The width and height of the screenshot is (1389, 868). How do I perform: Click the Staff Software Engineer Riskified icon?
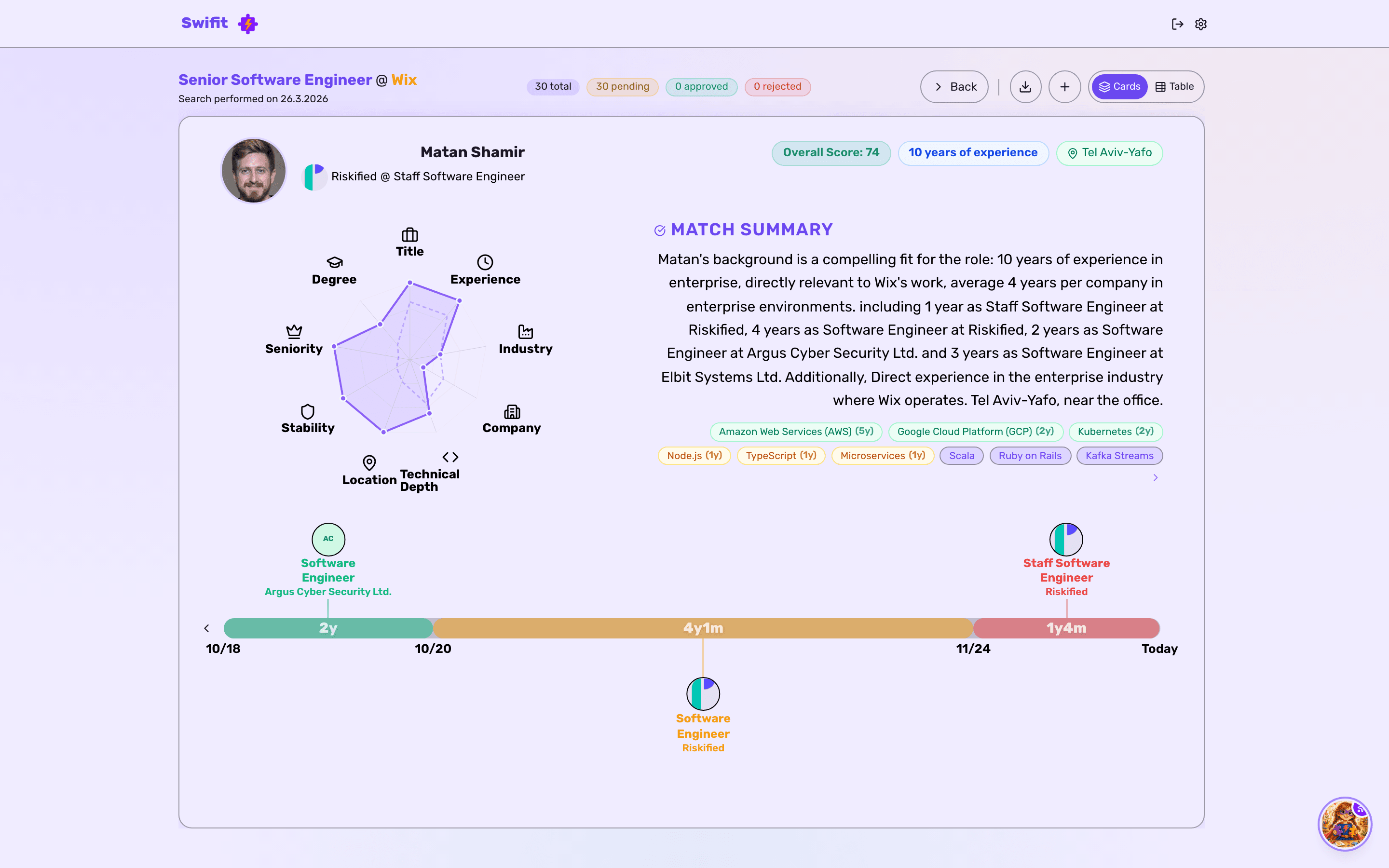tap(1066, 539)
